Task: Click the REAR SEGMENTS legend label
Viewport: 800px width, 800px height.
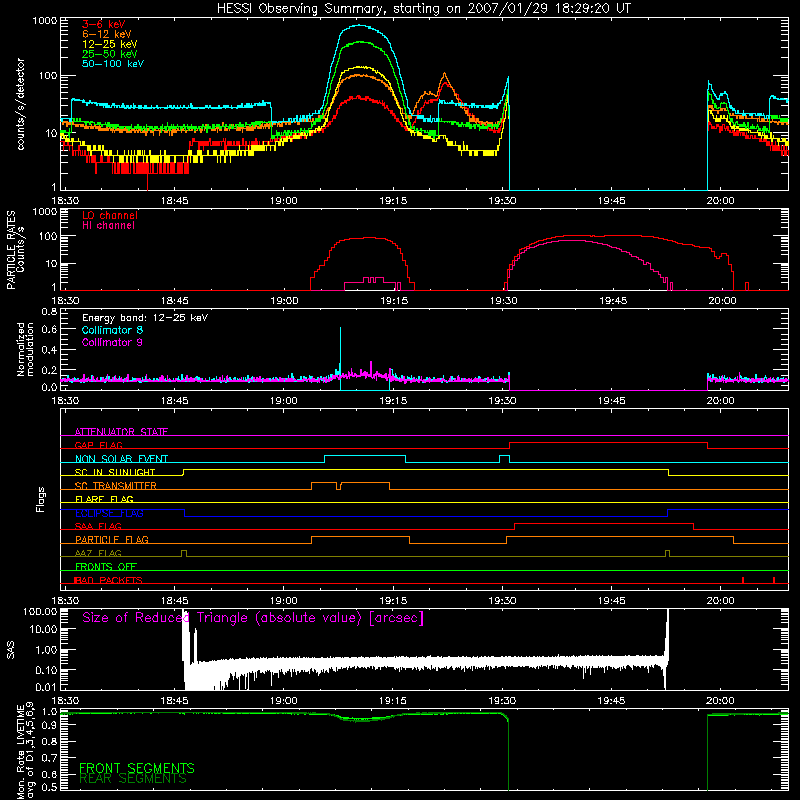Action: 133,779
